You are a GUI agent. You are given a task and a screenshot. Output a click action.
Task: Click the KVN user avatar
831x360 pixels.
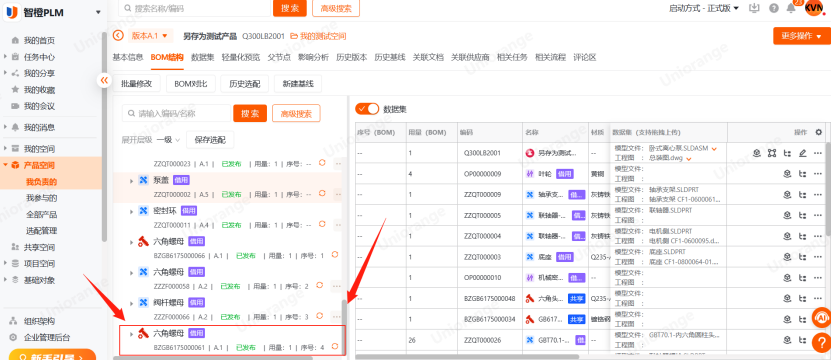pos(814,7)
